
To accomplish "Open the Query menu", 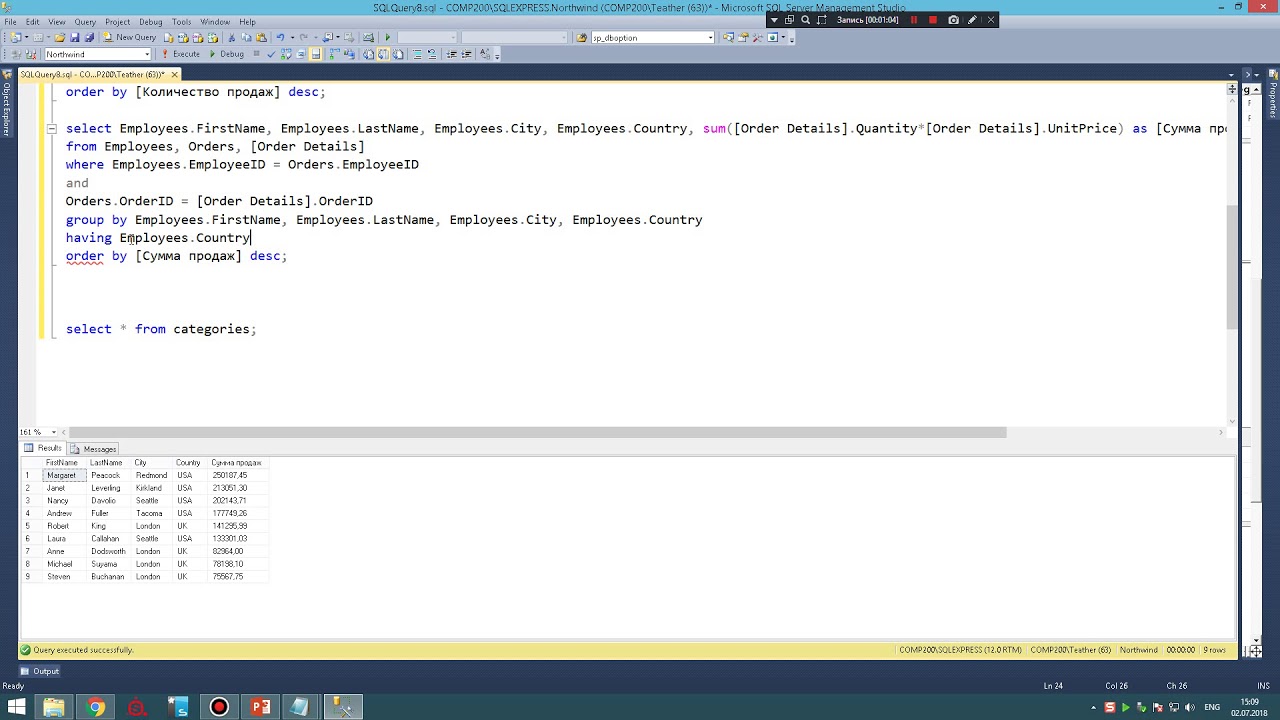I will [x=85, y=21].
